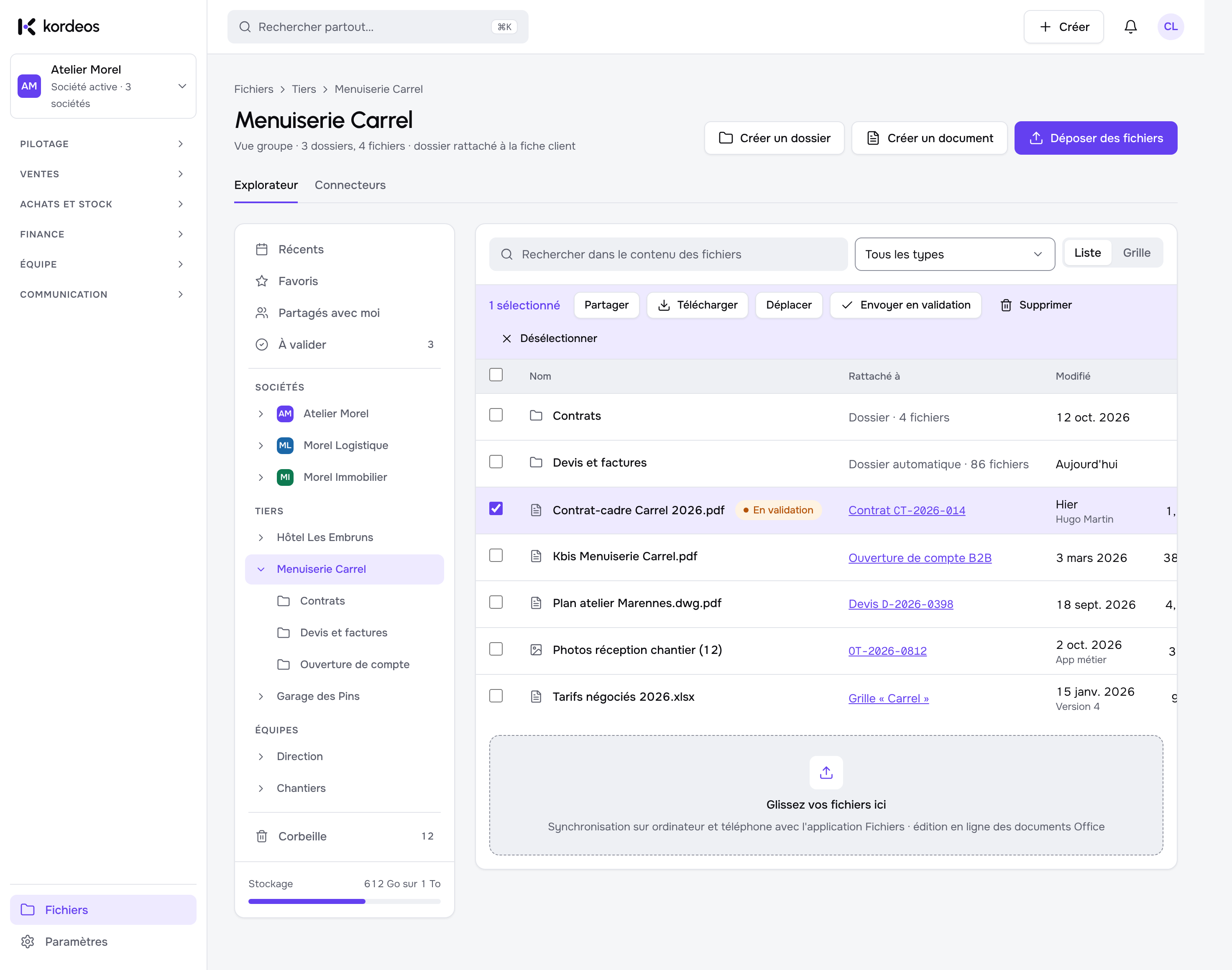Click Déposer des fichiers button
1232x970 pixels.
(1096, 138)
